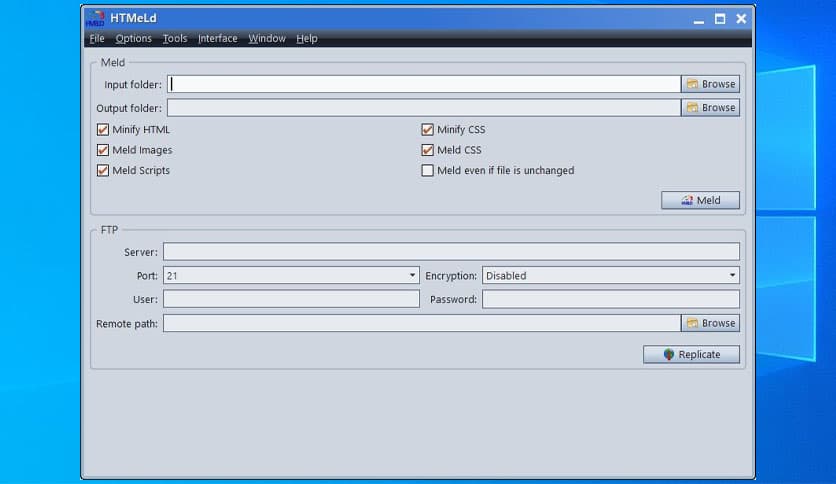Close the HTMeLd window
The width and height of the screenshot is (836, 484).
741,19
